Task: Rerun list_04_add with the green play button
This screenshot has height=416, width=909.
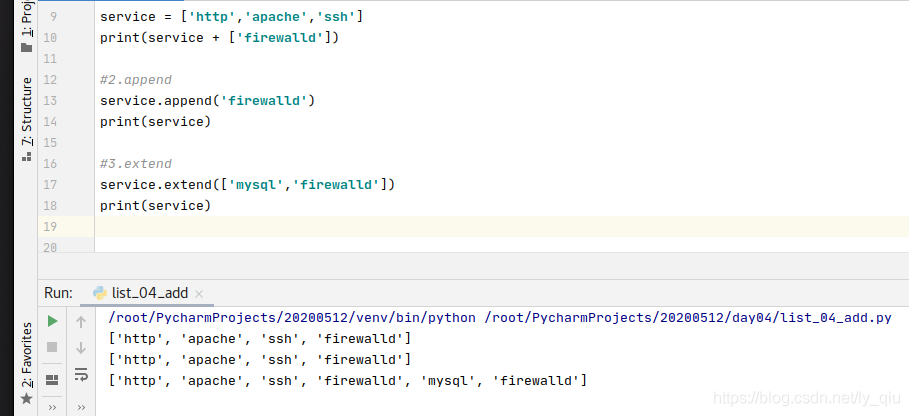Action: click(52, 321)
